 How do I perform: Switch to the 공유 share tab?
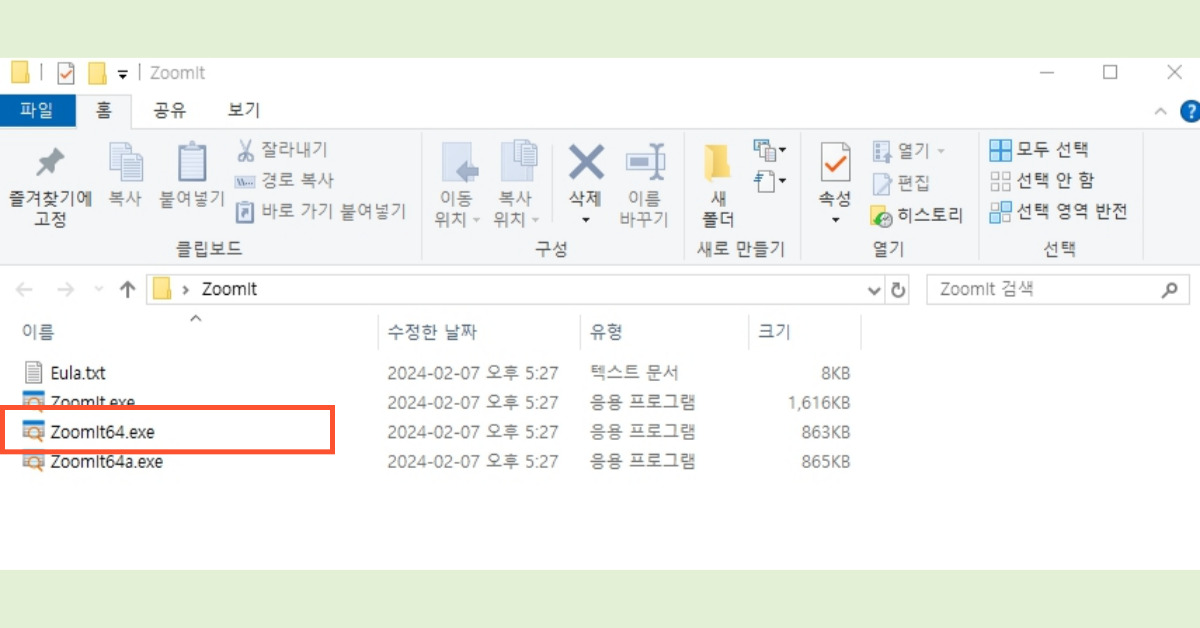(169, 110)
